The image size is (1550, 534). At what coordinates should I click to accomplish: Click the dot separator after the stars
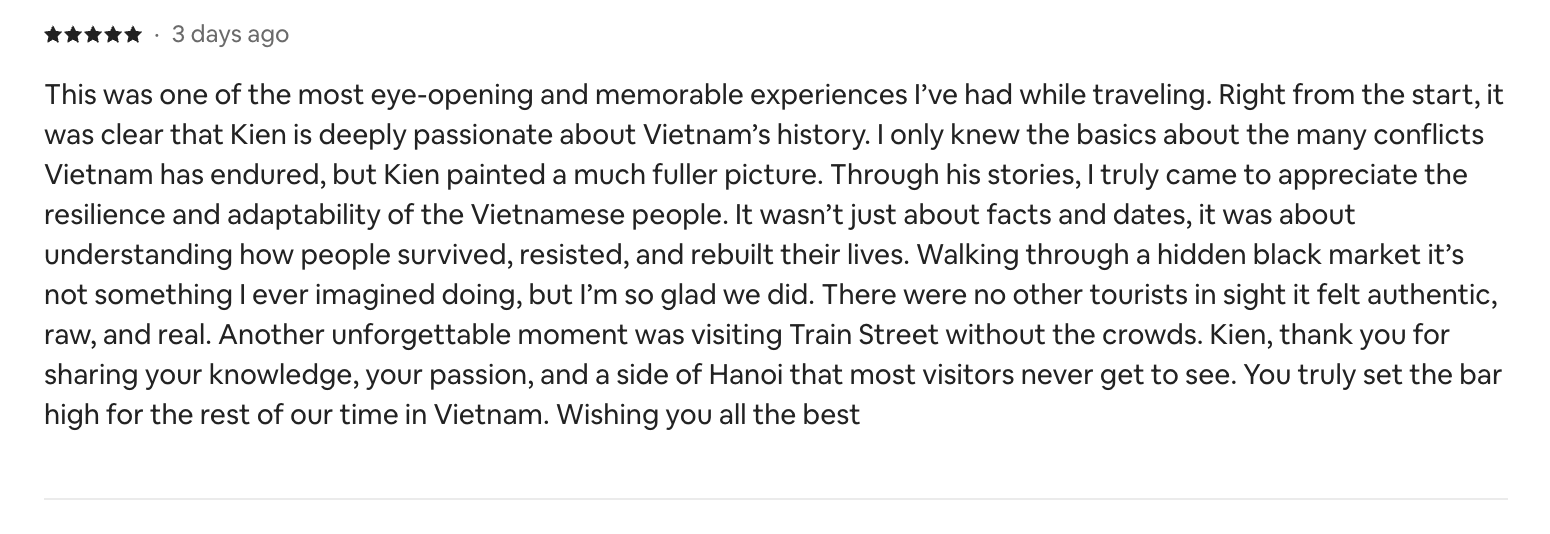coord(156,35)
